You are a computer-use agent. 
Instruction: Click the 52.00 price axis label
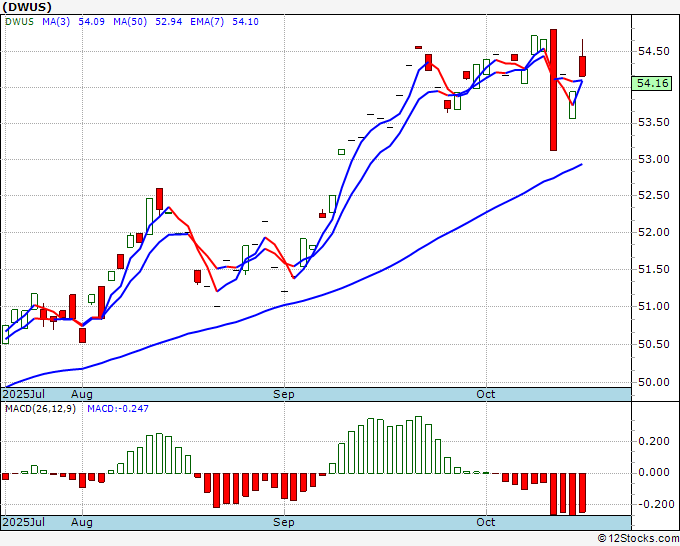click(654, 232)
